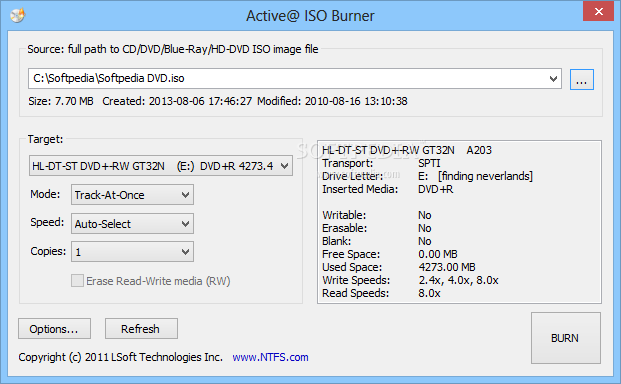Viewport: 621px width, 384px height.
Task: Click the Options... button
Action: tap(54, 329)
